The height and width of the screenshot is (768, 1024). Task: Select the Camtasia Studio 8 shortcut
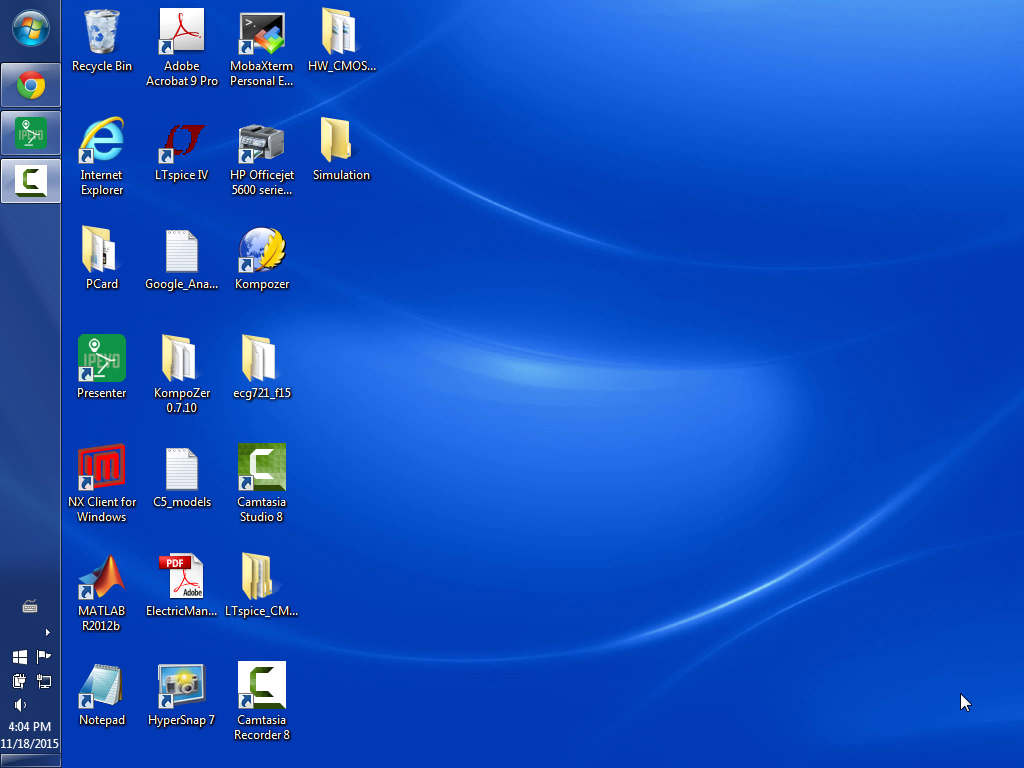(262, 470)
